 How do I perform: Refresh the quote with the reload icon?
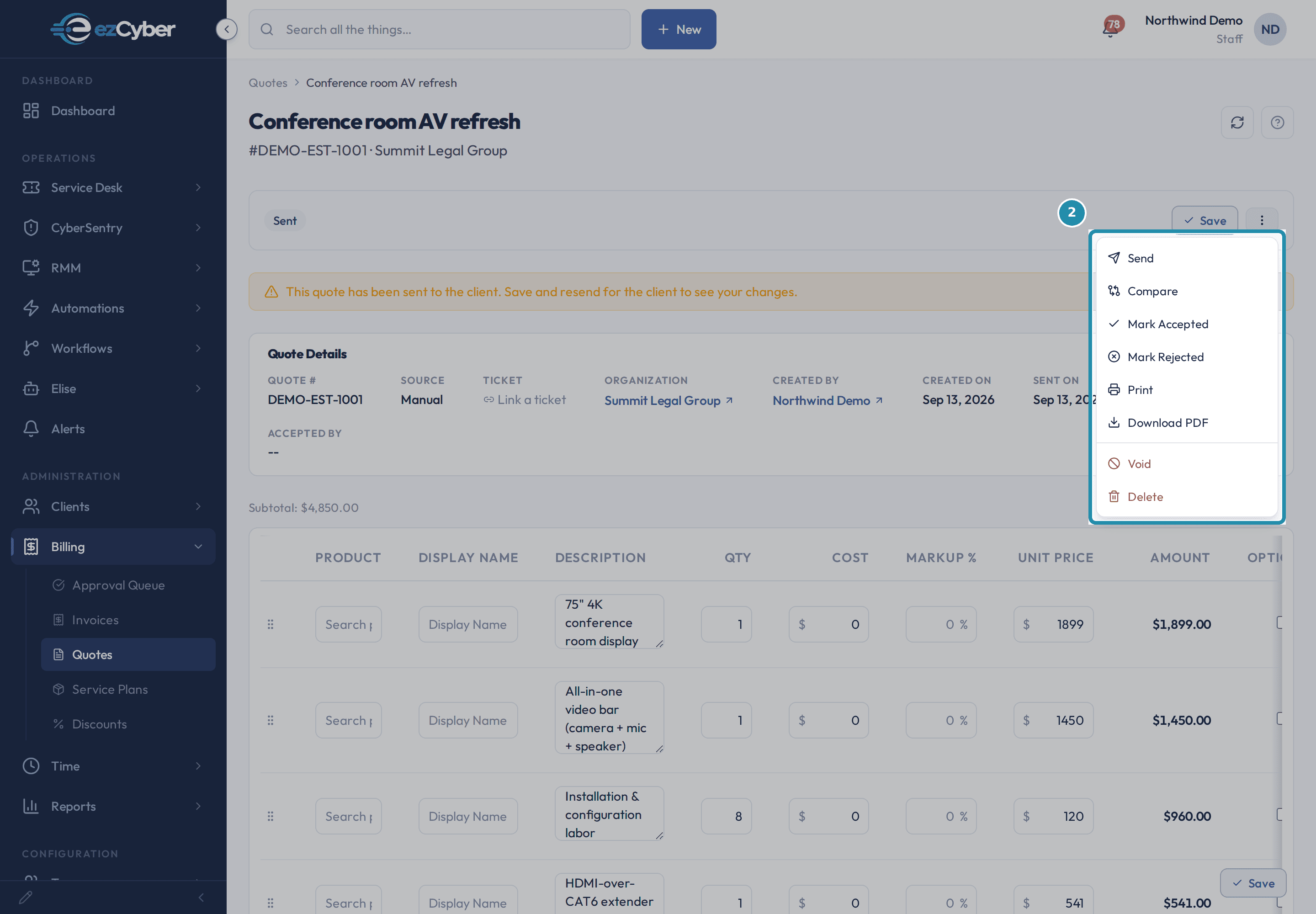[x=1237, y=122]
